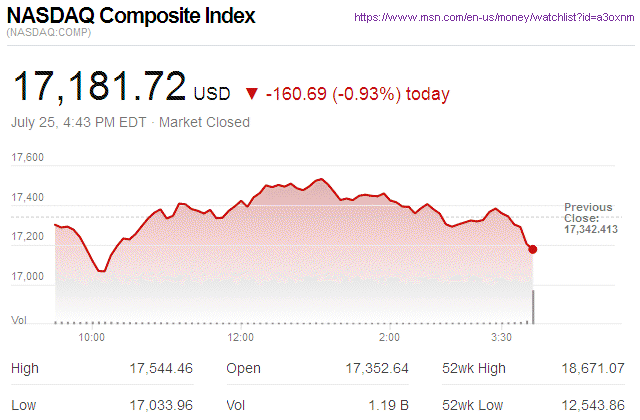Image resolution: width=640 pixels, height=420 pixels.
Task: Click the red endpoint dot on chart line
Action: click(x=532, y=249)
